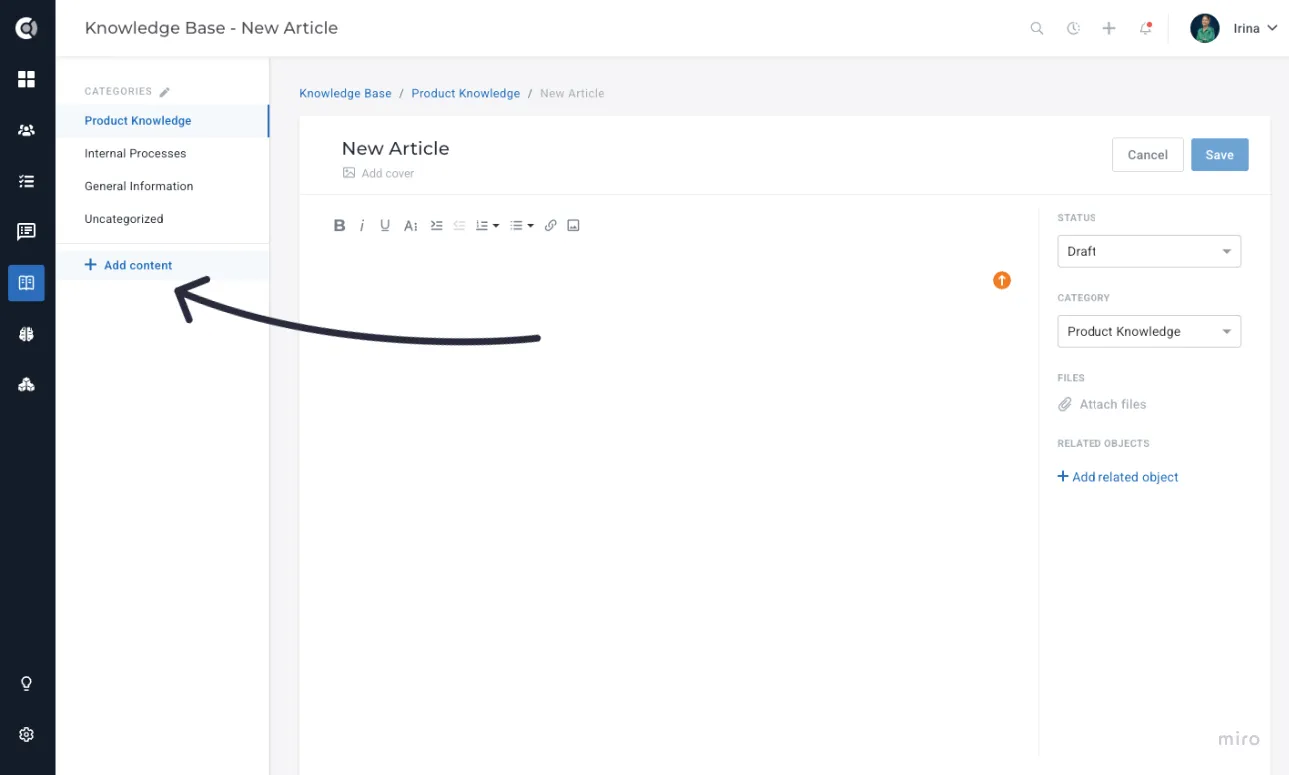Open settings gear in left sidebar
Image resolution: width=1289 pixels, height=775 pixels.
(x=27, y=734)
